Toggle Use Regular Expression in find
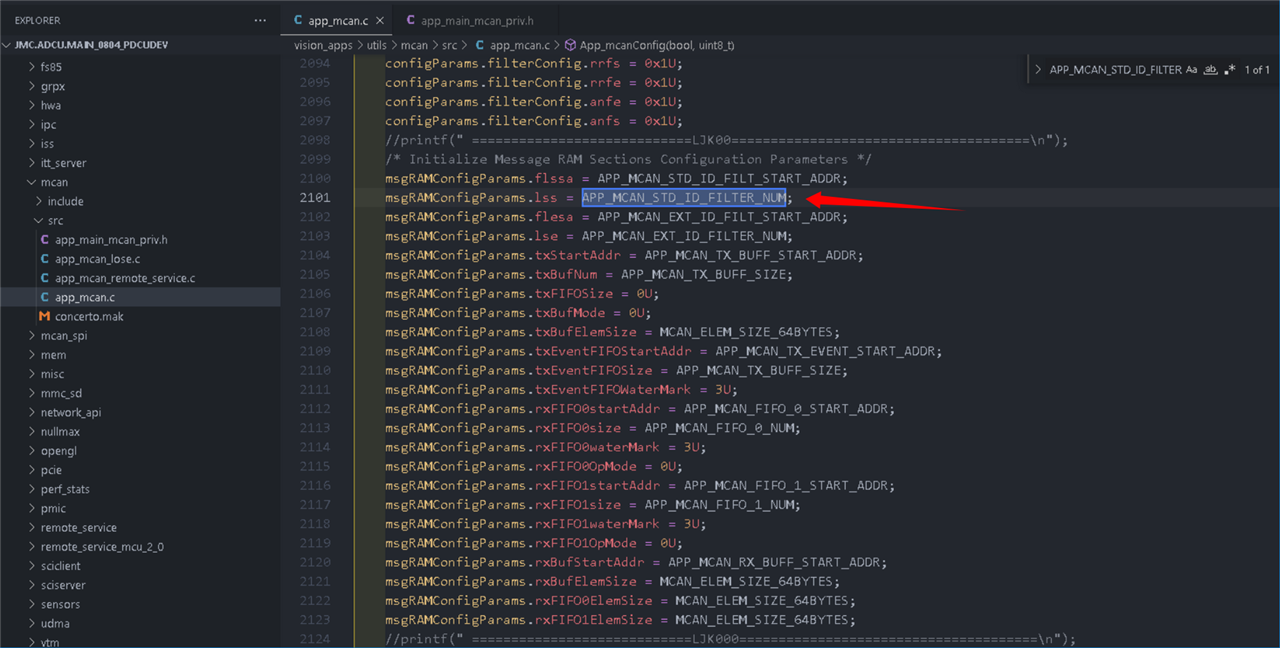The image size is (1280, 648). pyautogui.click(x=1230, y=70)
